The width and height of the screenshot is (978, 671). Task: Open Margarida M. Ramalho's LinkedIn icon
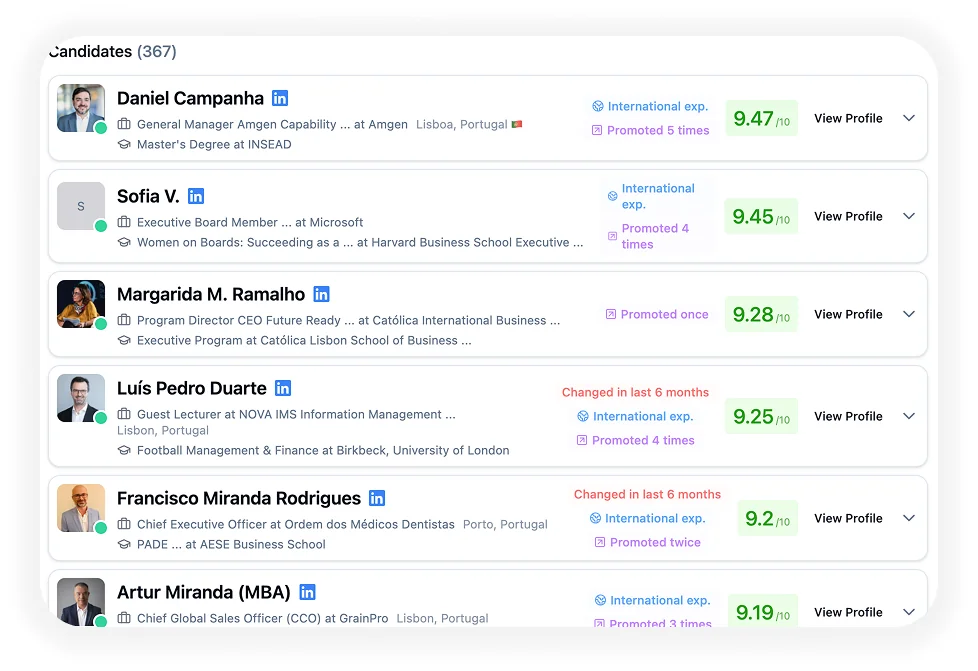[321, 294]
